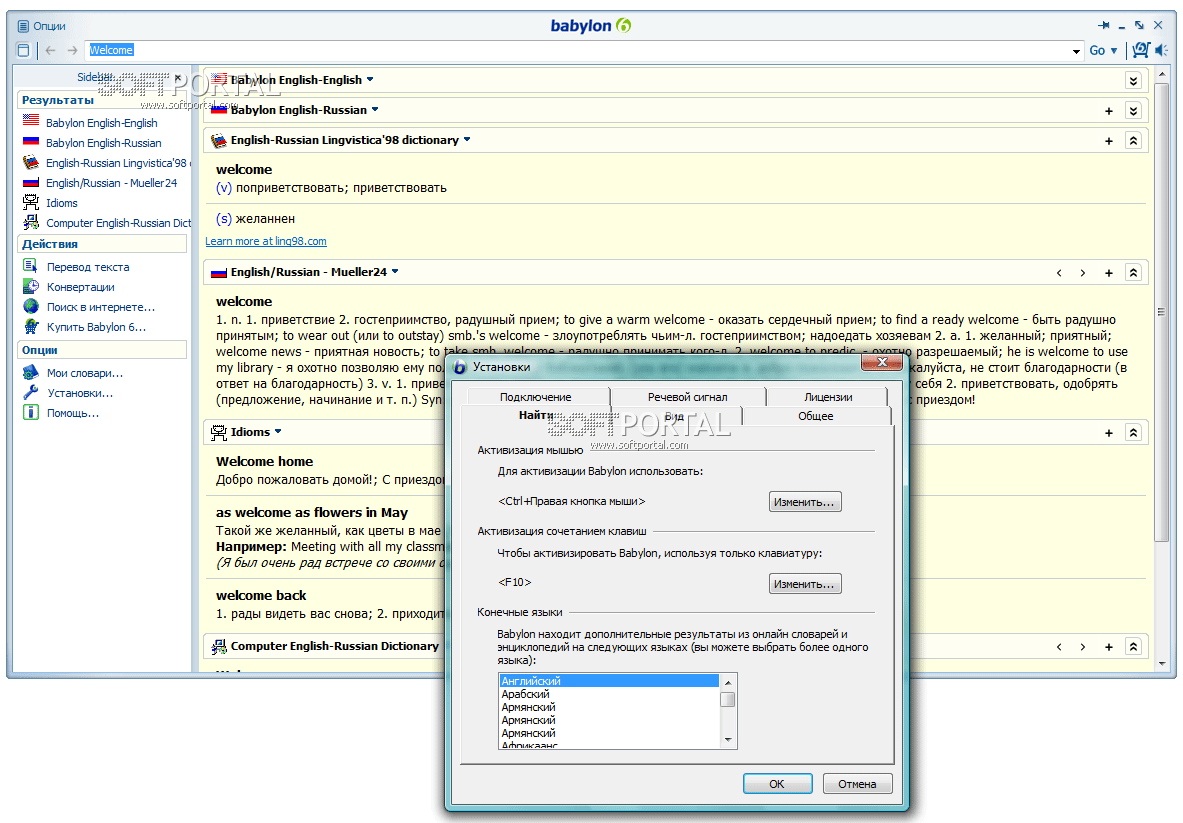Switch to Общее tab
The image size is (1183, 823).
(816, 416)
